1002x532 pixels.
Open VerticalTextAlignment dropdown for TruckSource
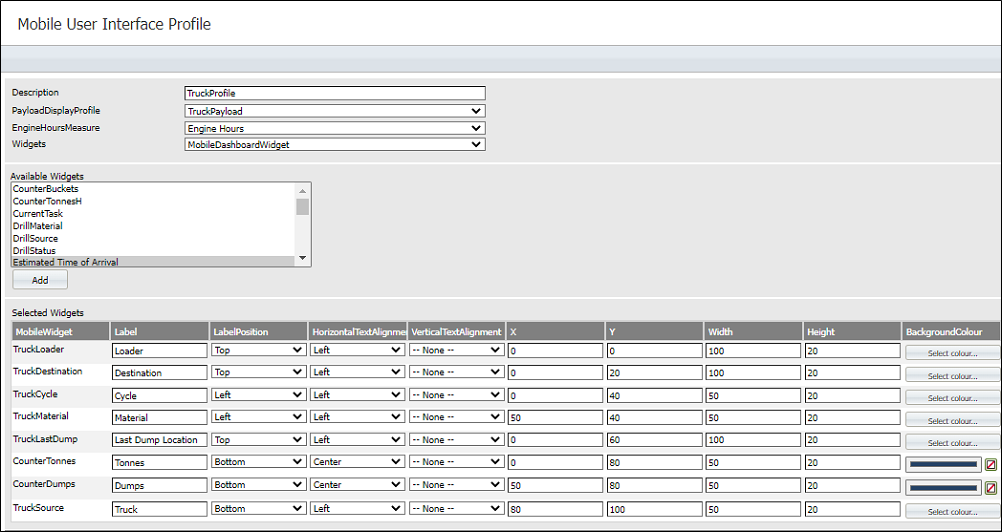tap(457, 508)
